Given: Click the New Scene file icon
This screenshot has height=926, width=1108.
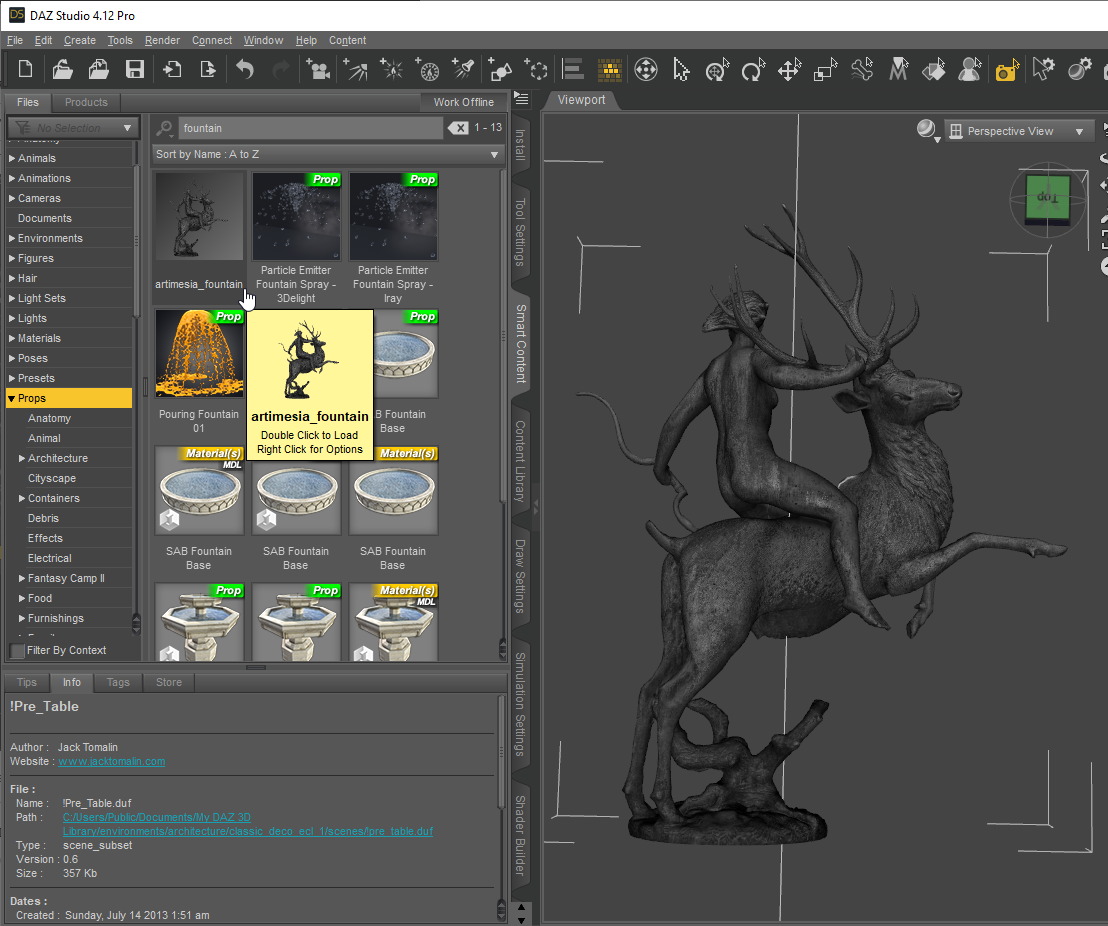Looking at the screenshot, I should (x=25, y=70).
